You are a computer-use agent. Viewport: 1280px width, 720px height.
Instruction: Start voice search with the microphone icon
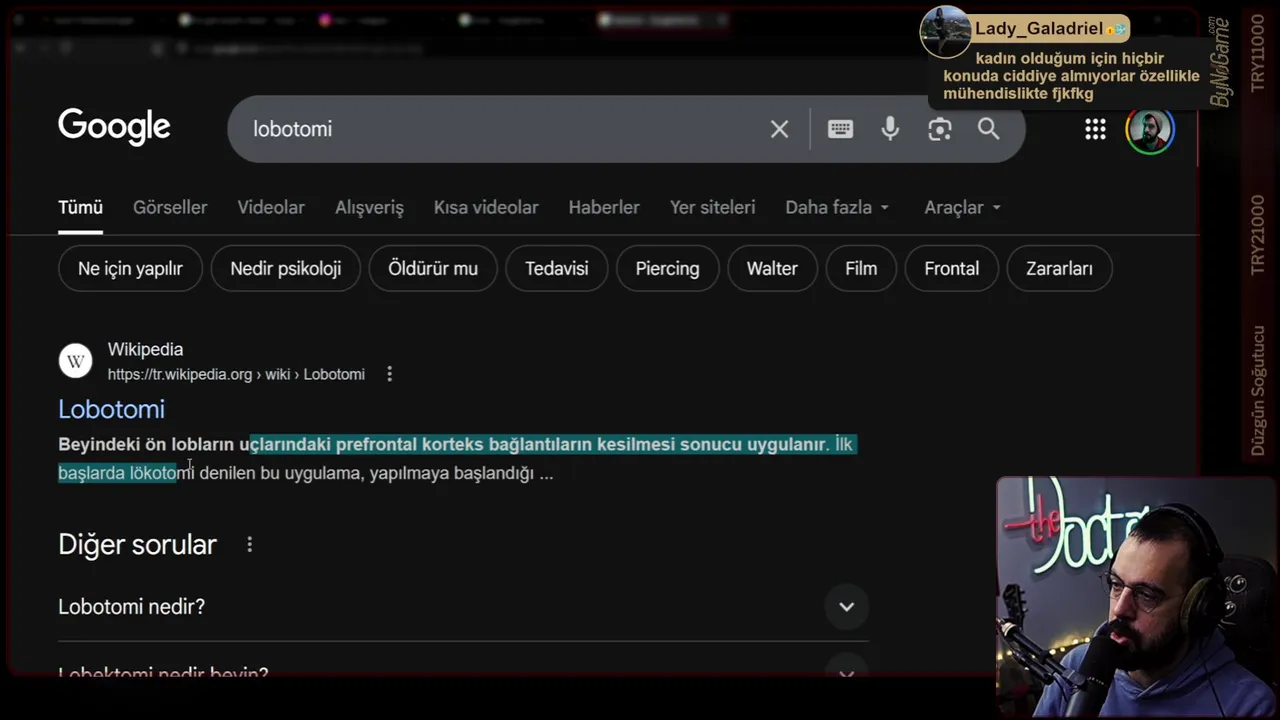pos(890,129)
